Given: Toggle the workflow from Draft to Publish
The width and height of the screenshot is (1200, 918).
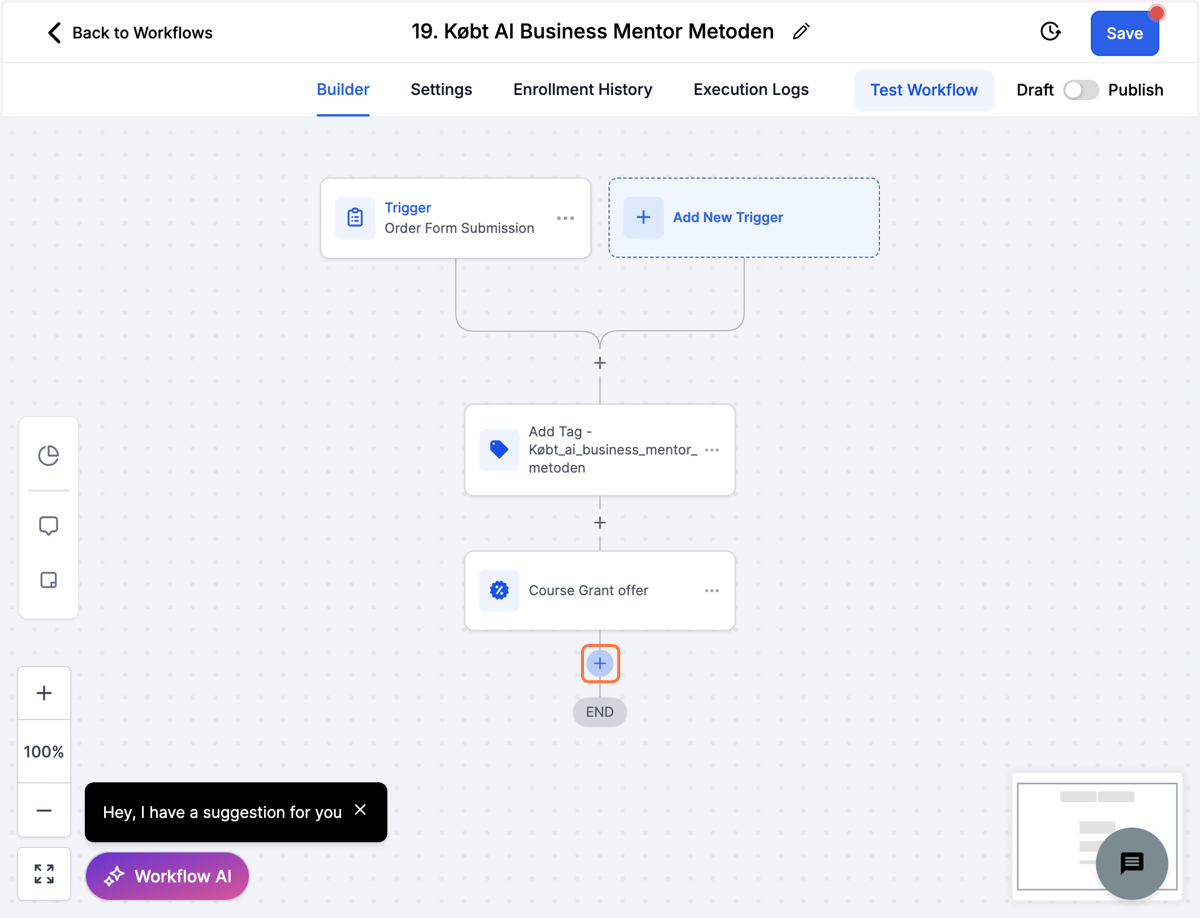Looking at the screenshot, I should [1081, 90].
